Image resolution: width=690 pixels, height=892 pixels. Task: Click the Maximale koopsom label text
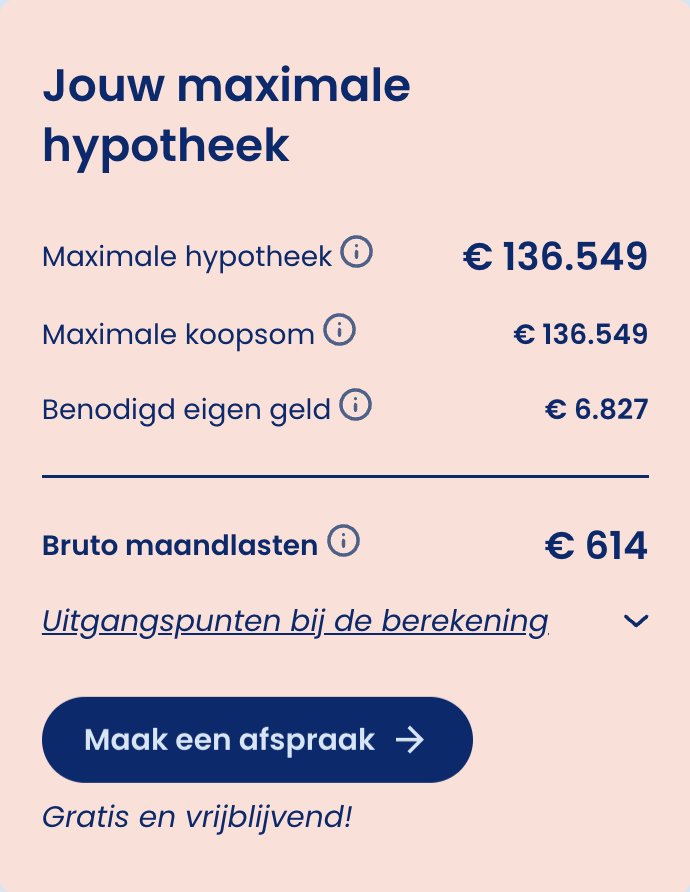[178, 334]
